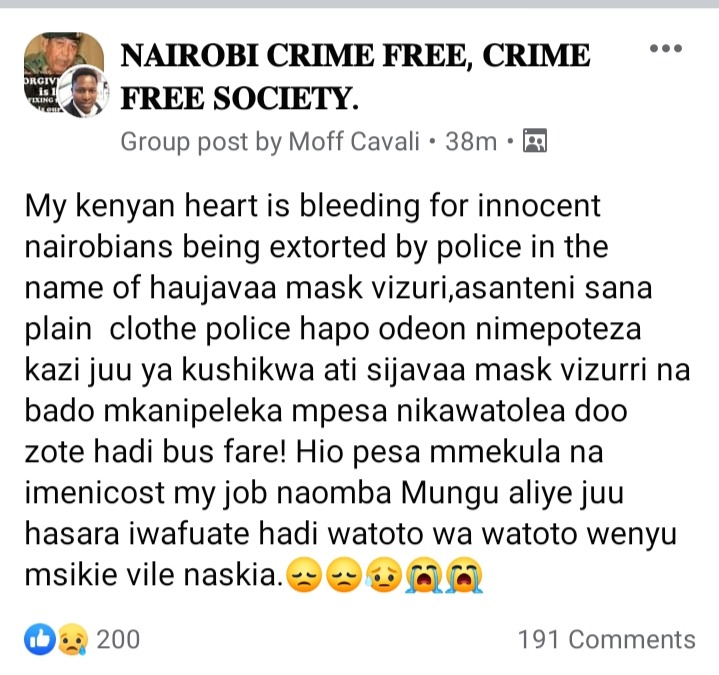Click the last loudly crying emoji
Screen dimensions: 719x675
[465, 575]
